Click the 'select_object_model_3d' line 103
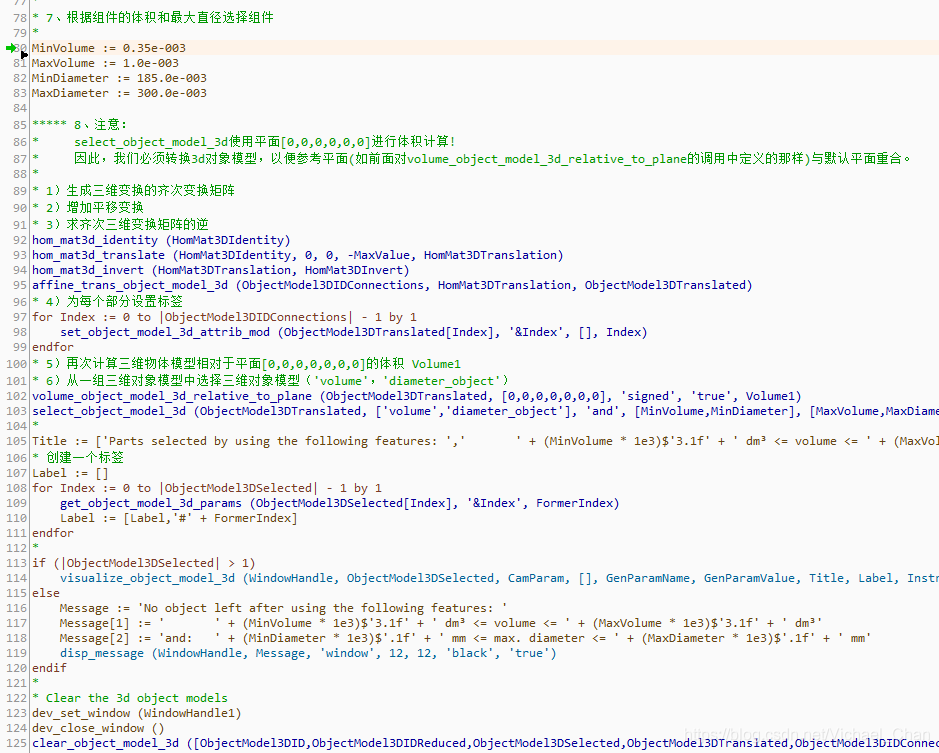The width and height of the screenshot is (939, 753). (x=485, y=411)
